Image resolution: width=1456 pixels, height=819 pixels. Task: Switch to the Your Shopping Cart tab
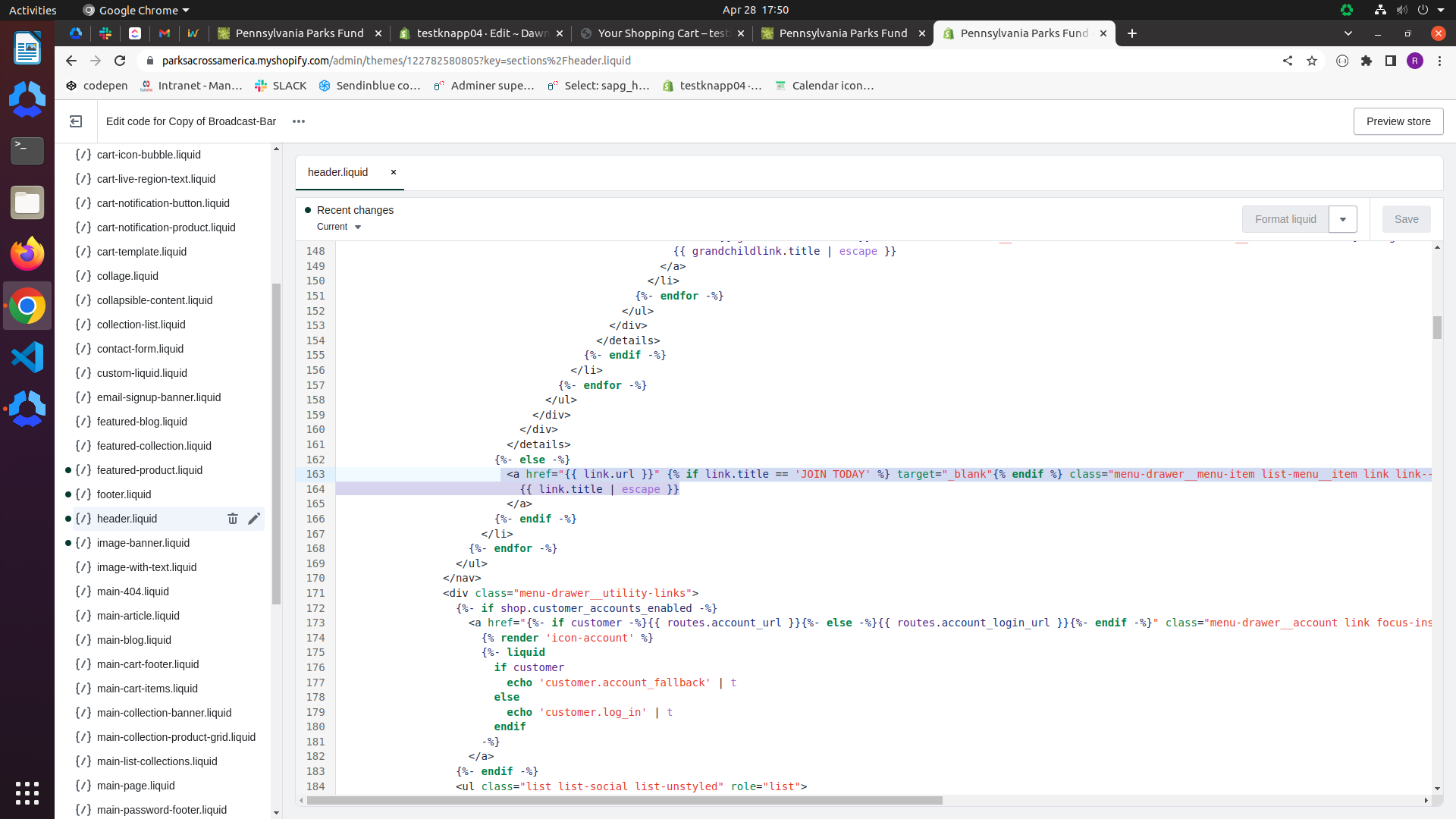[662, 33]
